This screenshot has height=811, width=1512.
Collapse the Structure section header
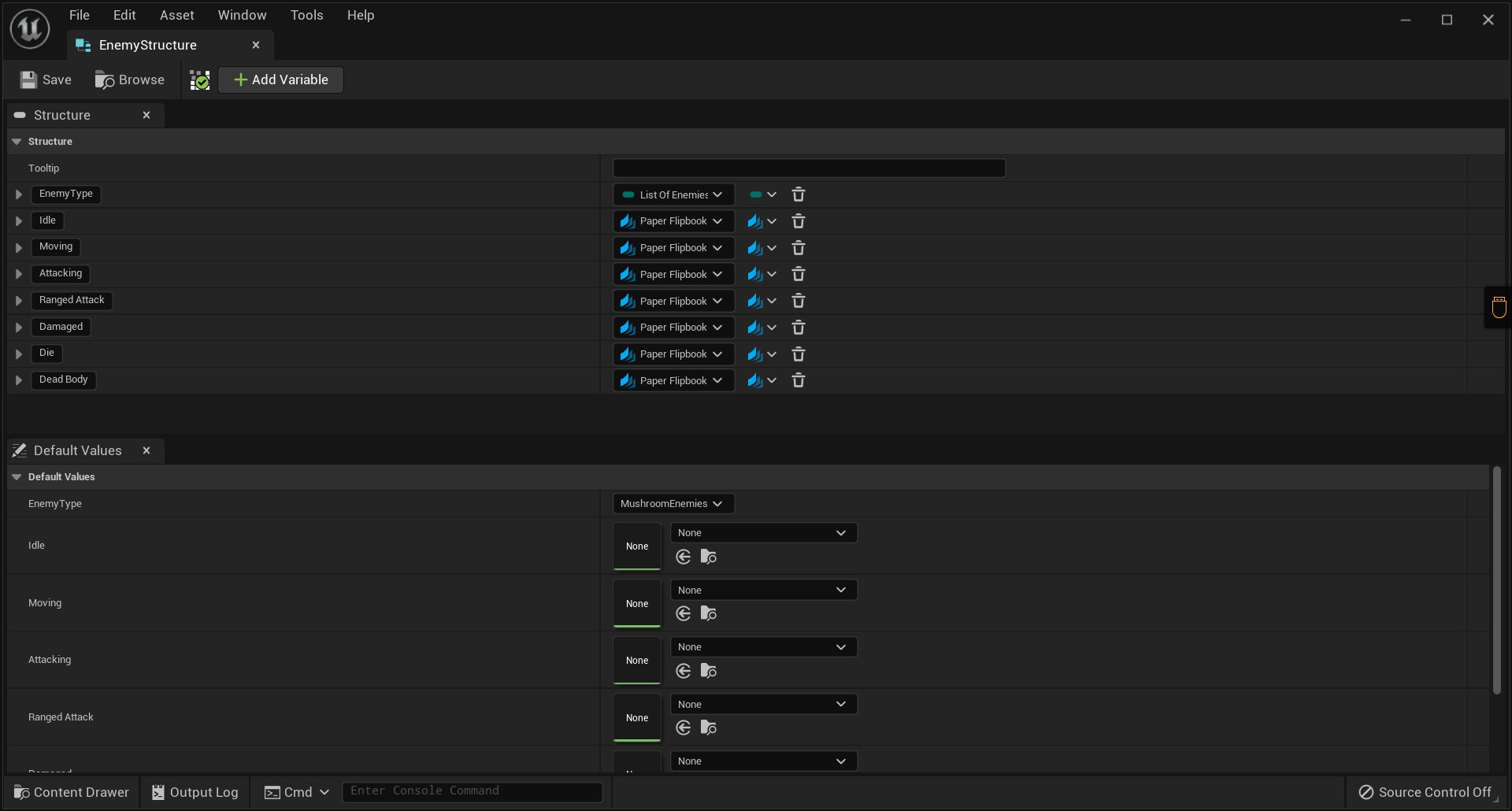coord(17,142)
